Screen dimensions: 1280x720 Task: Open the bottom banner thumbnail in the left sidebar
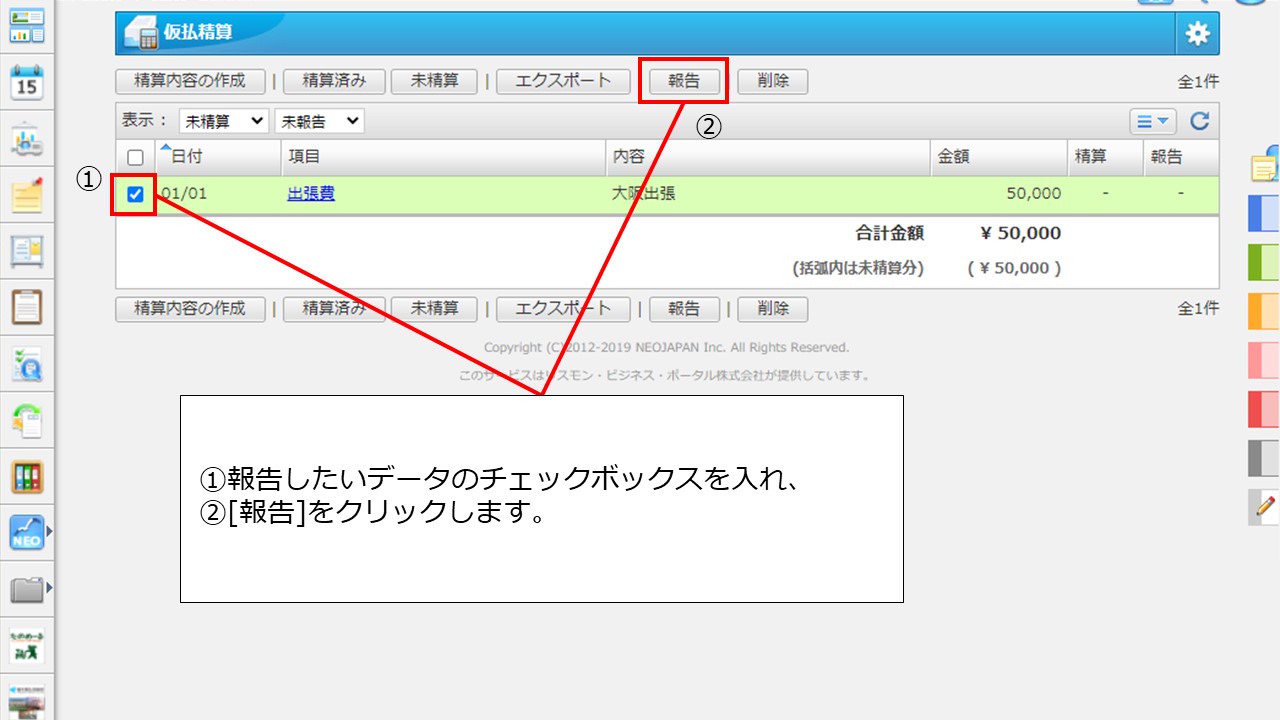27,702
